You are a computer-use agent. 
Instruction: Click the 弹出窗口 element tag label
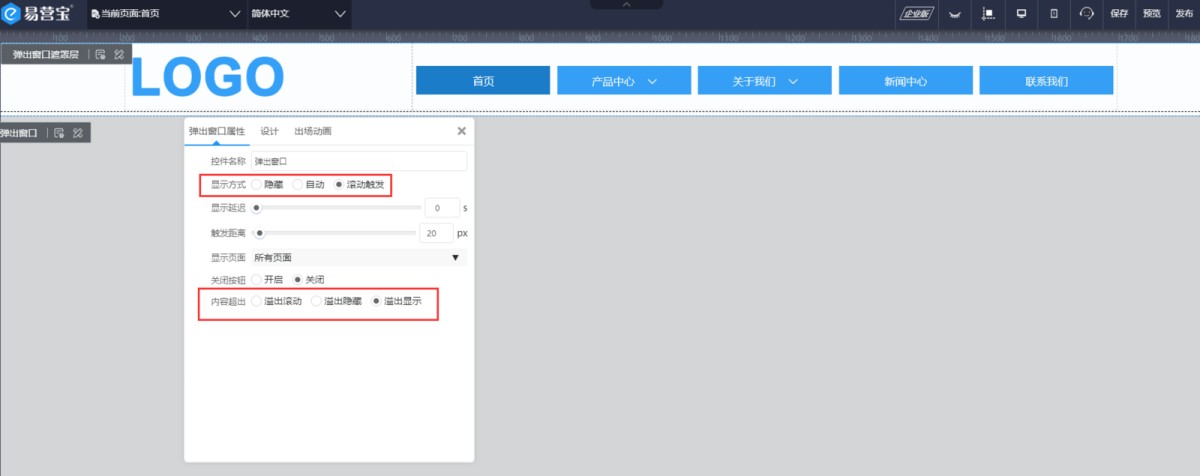click(19, 133)
